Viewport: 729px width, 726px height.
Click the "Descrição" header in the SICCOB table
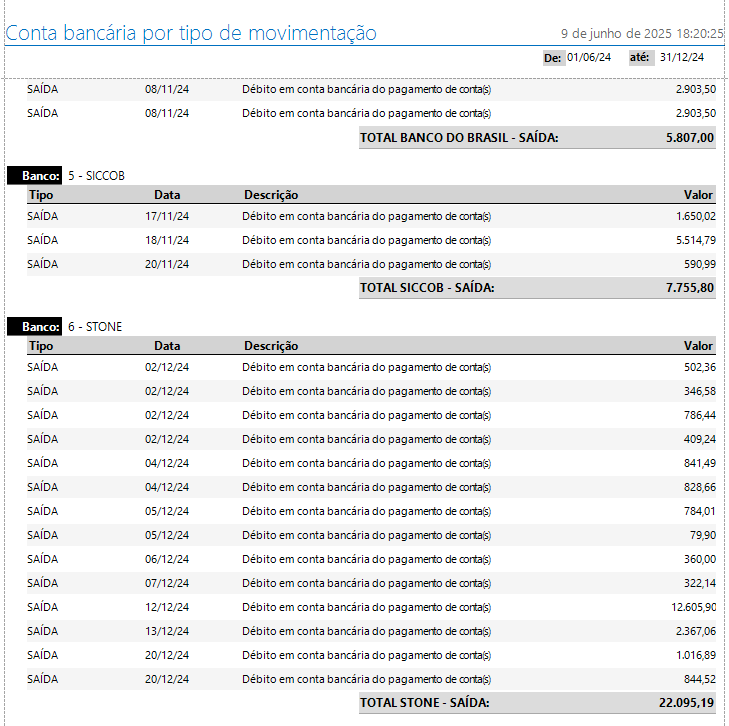coord(271,195)
